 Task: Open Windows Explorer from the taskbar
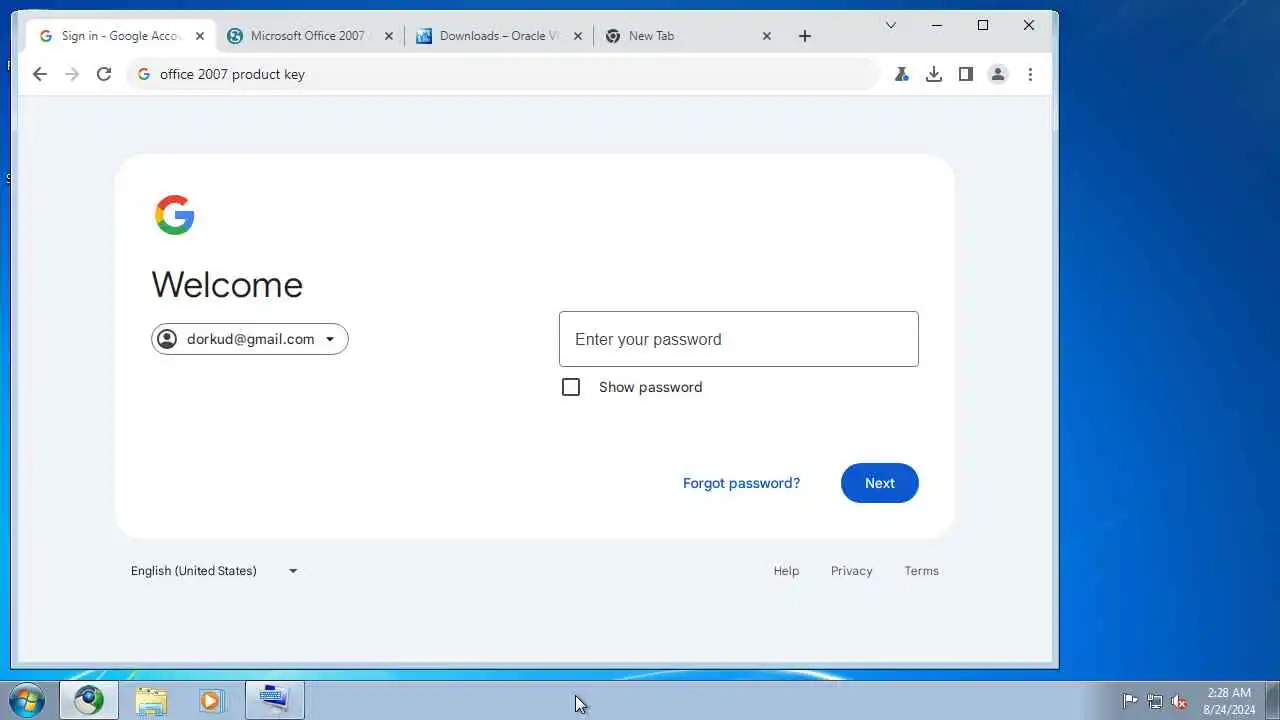[151, 700]
